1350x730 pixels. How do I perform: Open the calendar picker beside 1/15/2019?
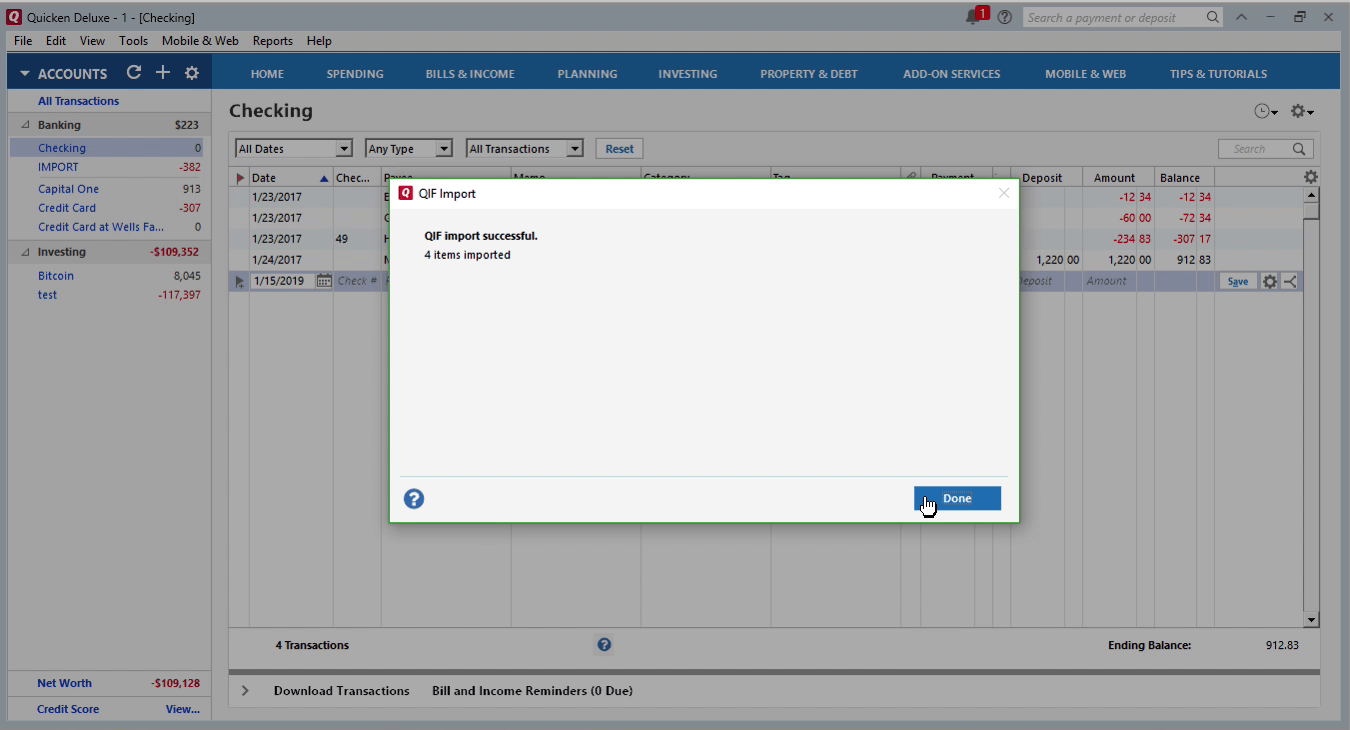coord(323,281)
